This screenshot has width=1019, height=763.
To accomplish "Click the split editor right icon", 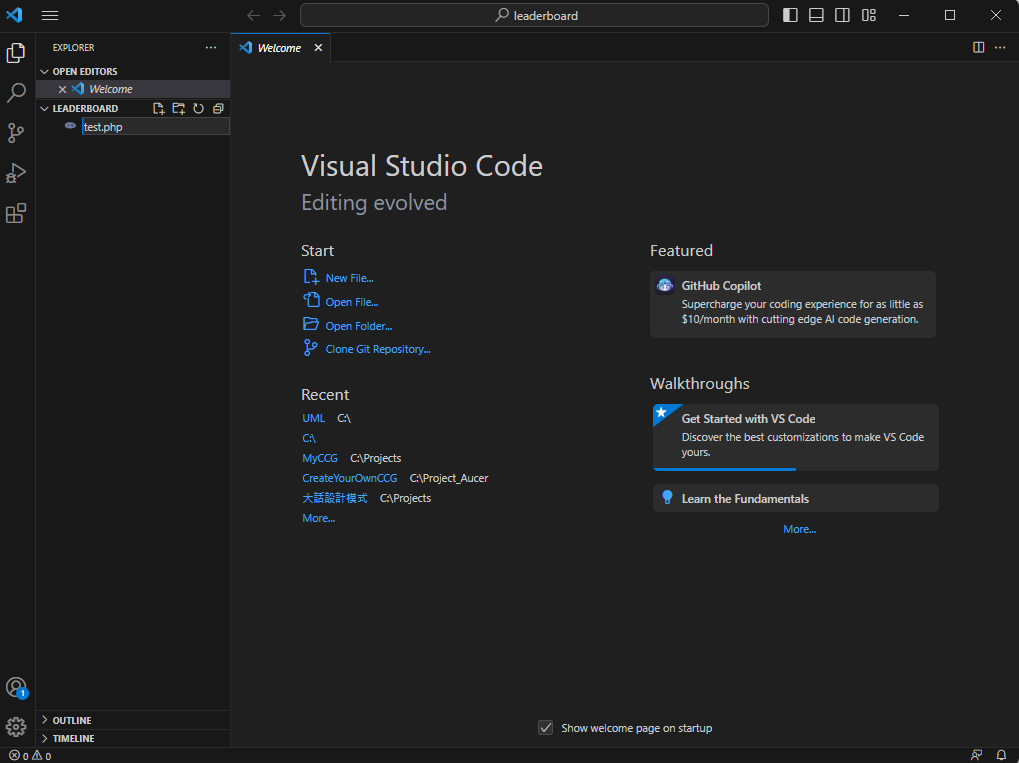I will point(979,47).
